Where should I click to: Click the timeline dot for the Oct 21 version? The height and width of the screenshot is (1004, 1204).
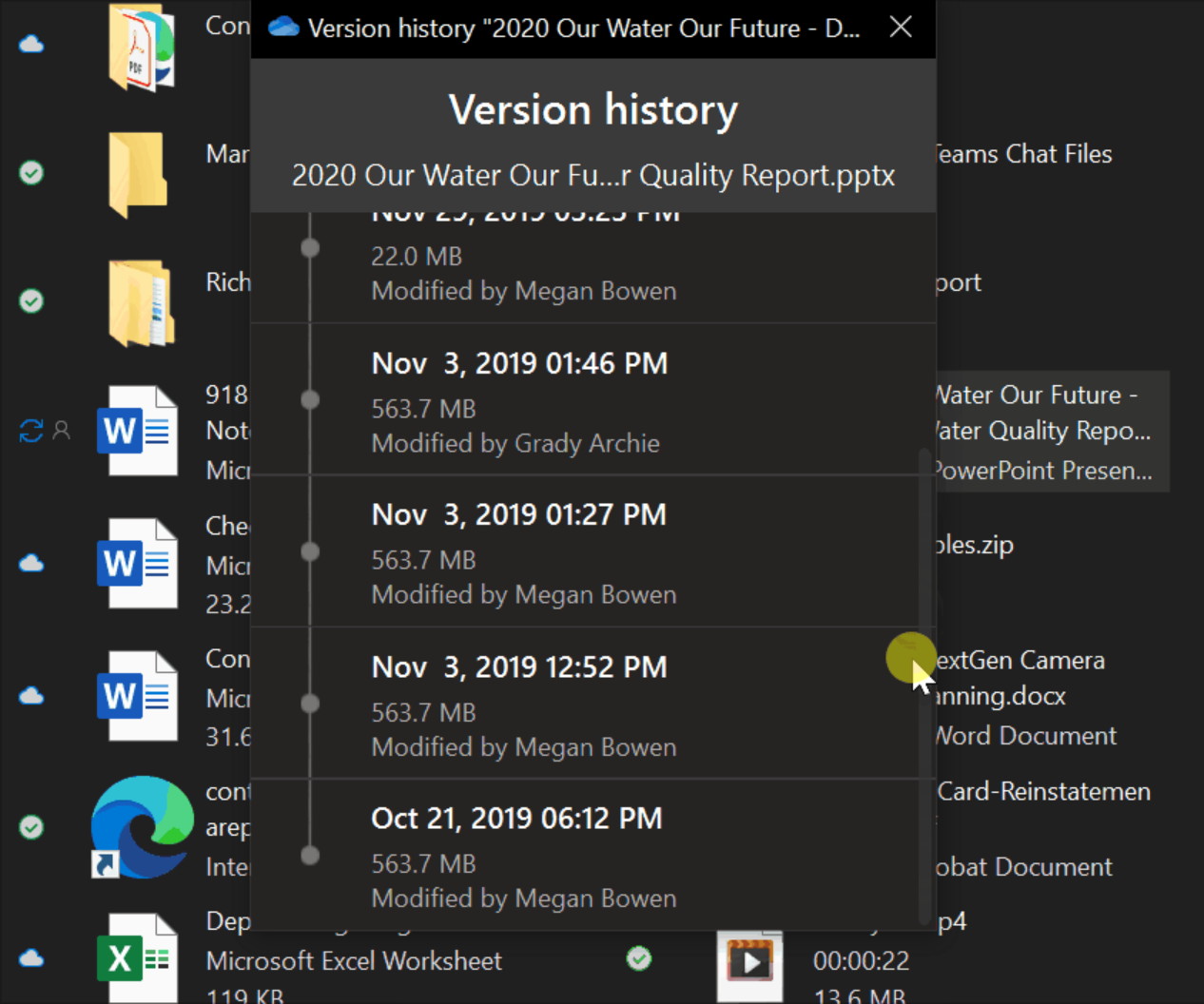(x=309, y=855)
